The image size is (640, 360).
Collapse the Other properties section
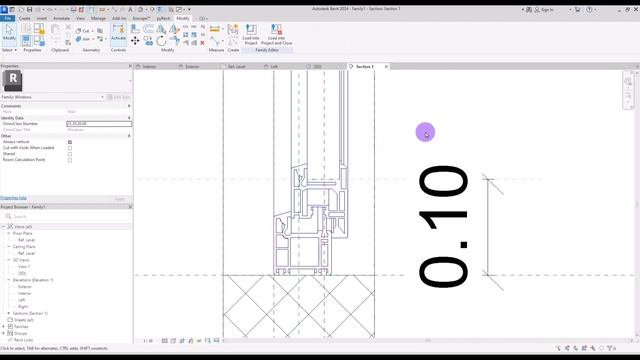point(129,136)
